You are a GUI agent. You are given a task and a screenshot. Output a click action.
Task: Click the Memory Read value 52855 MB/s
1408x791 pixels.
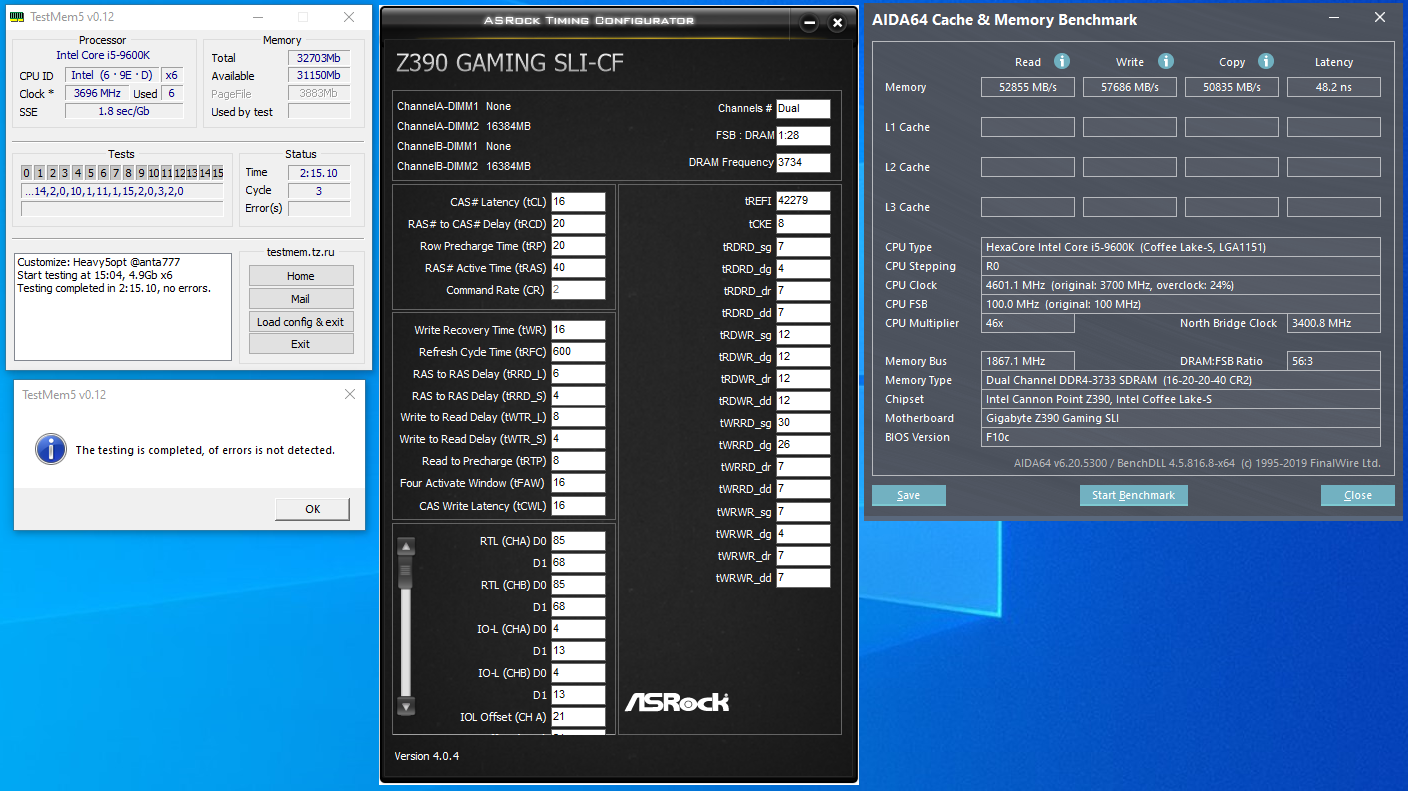[1028, 87]
